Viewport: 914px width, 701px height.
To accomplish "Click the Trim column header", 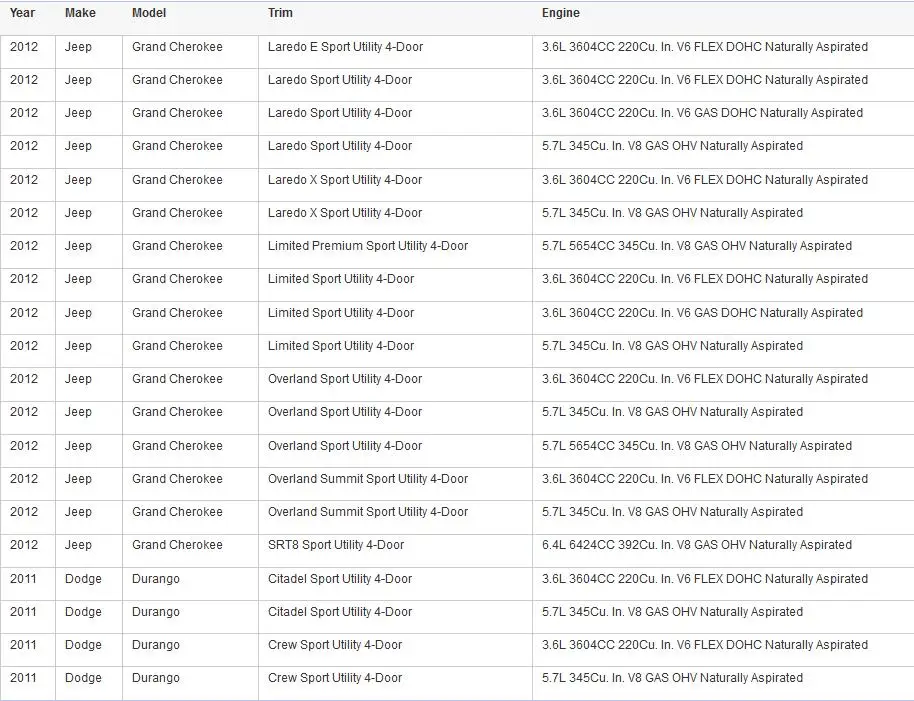I will click(280, 13).
